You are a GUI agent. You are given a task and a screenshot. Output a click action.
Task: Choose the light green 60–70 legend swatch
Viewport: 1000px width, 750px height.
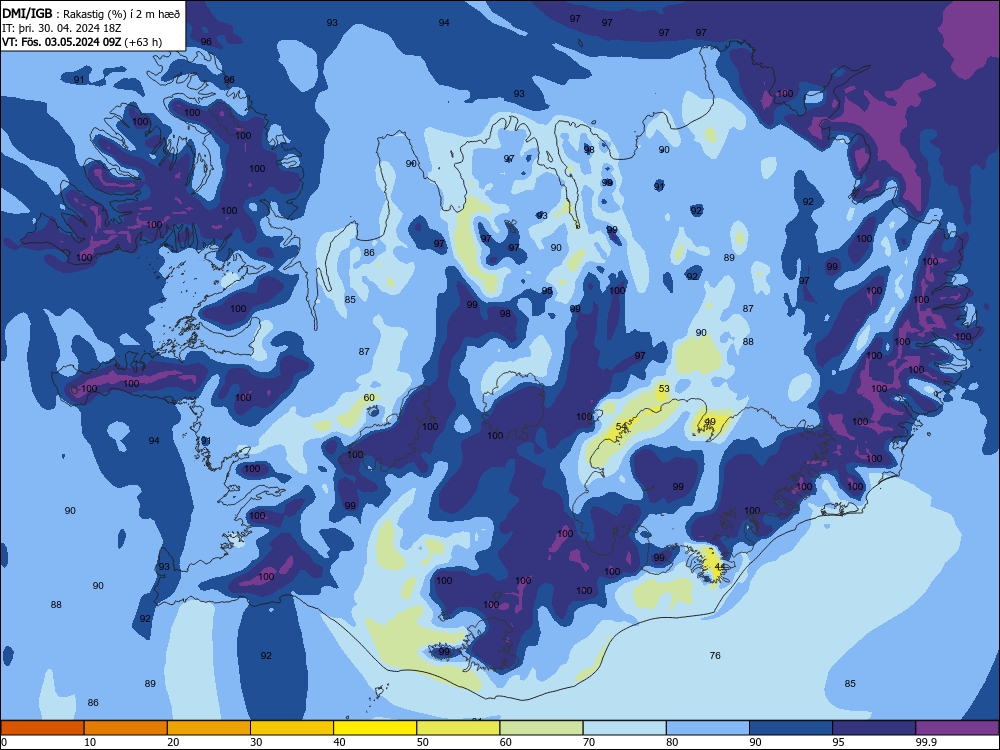pos(541,728)
